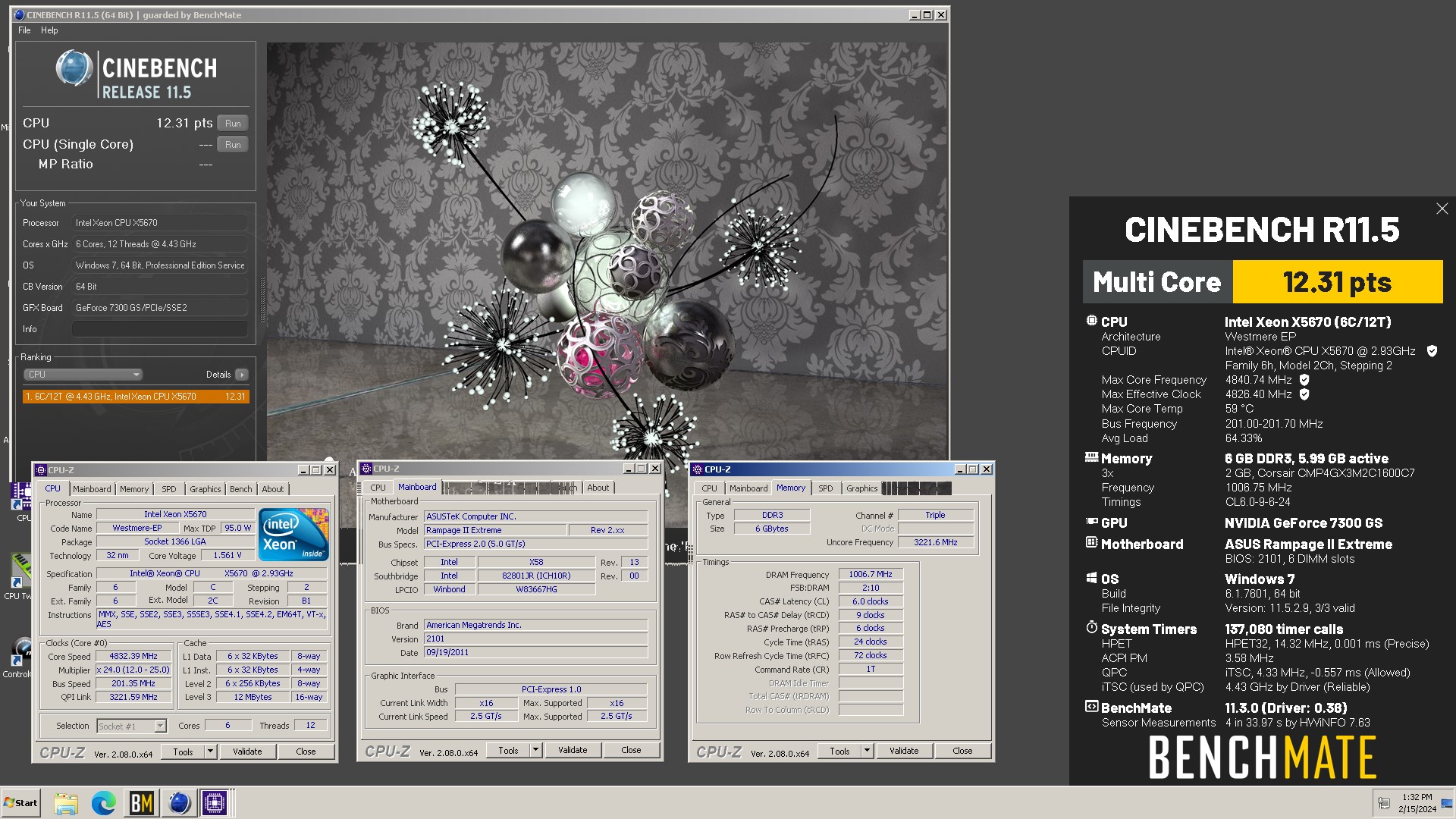This screenshot has width=1456, height=819.
Task: Open Memory tab in first CPU-Z window
Action: (134, 489)
